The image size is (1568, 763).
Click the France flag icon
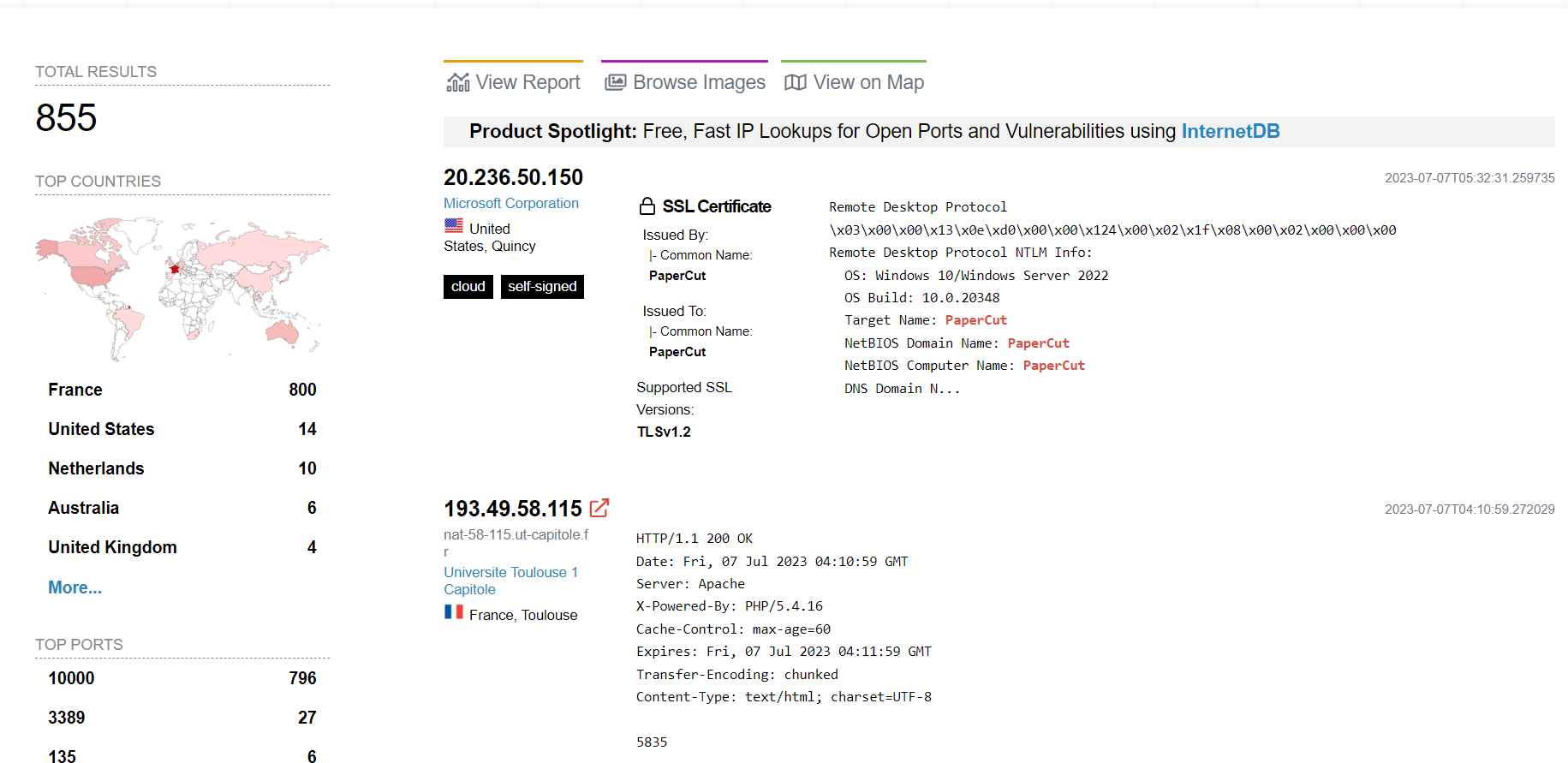pyautogui.click(x=455, y=611)
